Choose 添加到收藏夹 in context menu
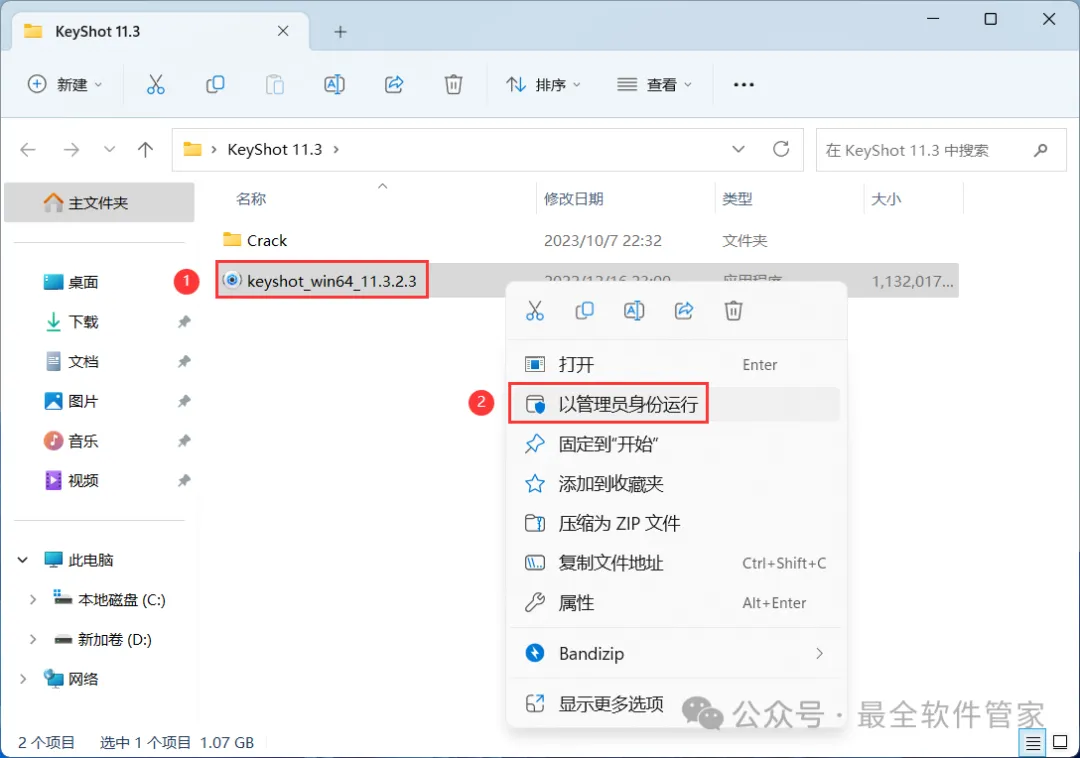The height and width of the screenshot is (758, 1080). tap(674, 483)
